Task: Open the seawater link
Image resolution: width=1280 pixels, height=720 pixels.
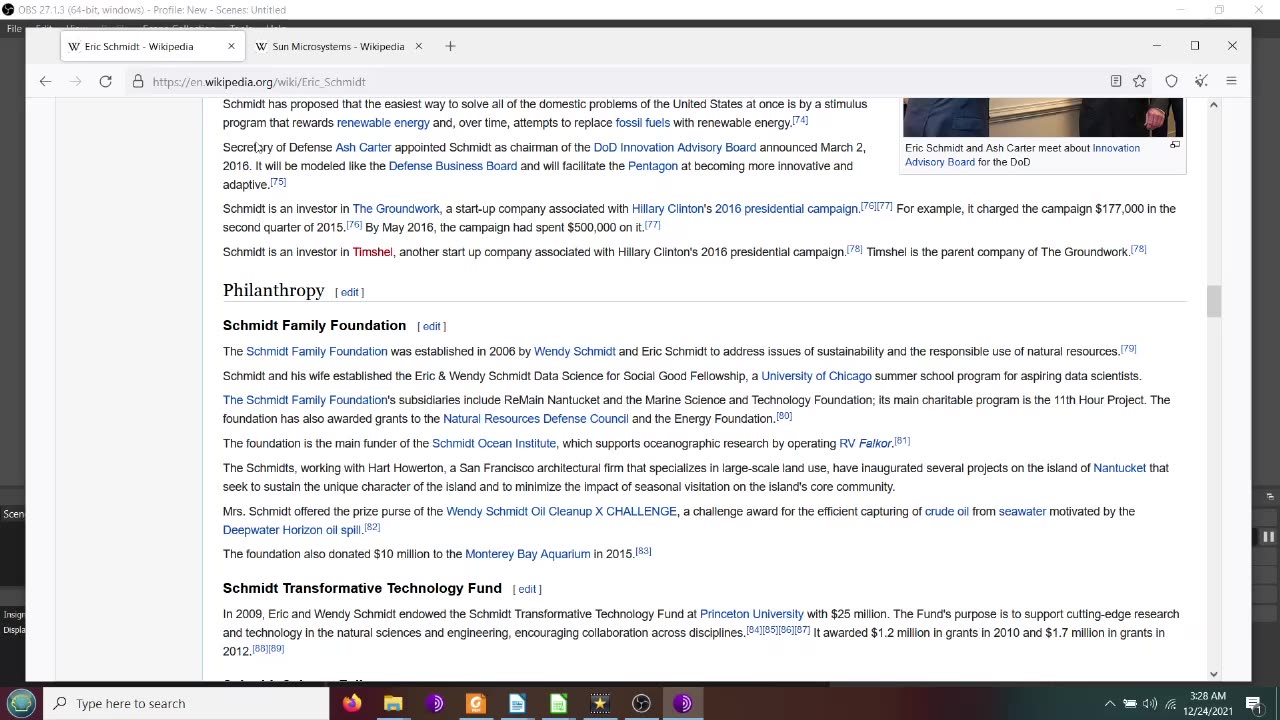Action: 1022,512
